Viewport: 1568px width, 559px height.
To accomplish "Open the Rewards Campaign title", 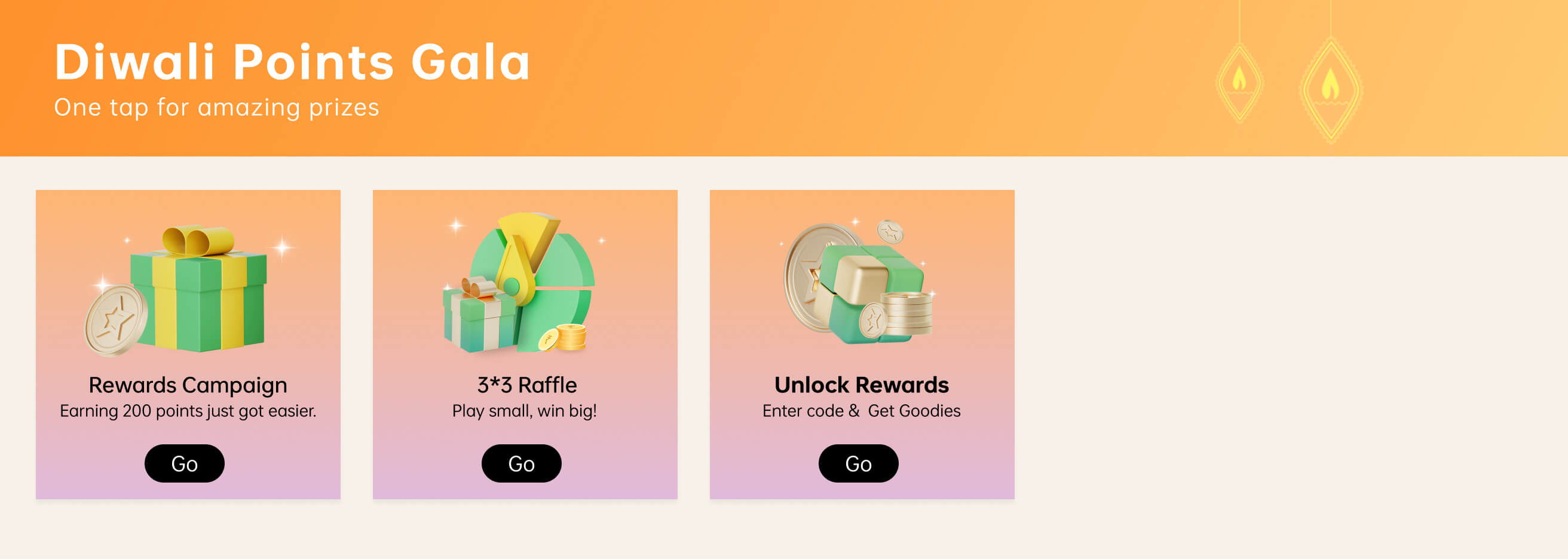I will [188, 385].
